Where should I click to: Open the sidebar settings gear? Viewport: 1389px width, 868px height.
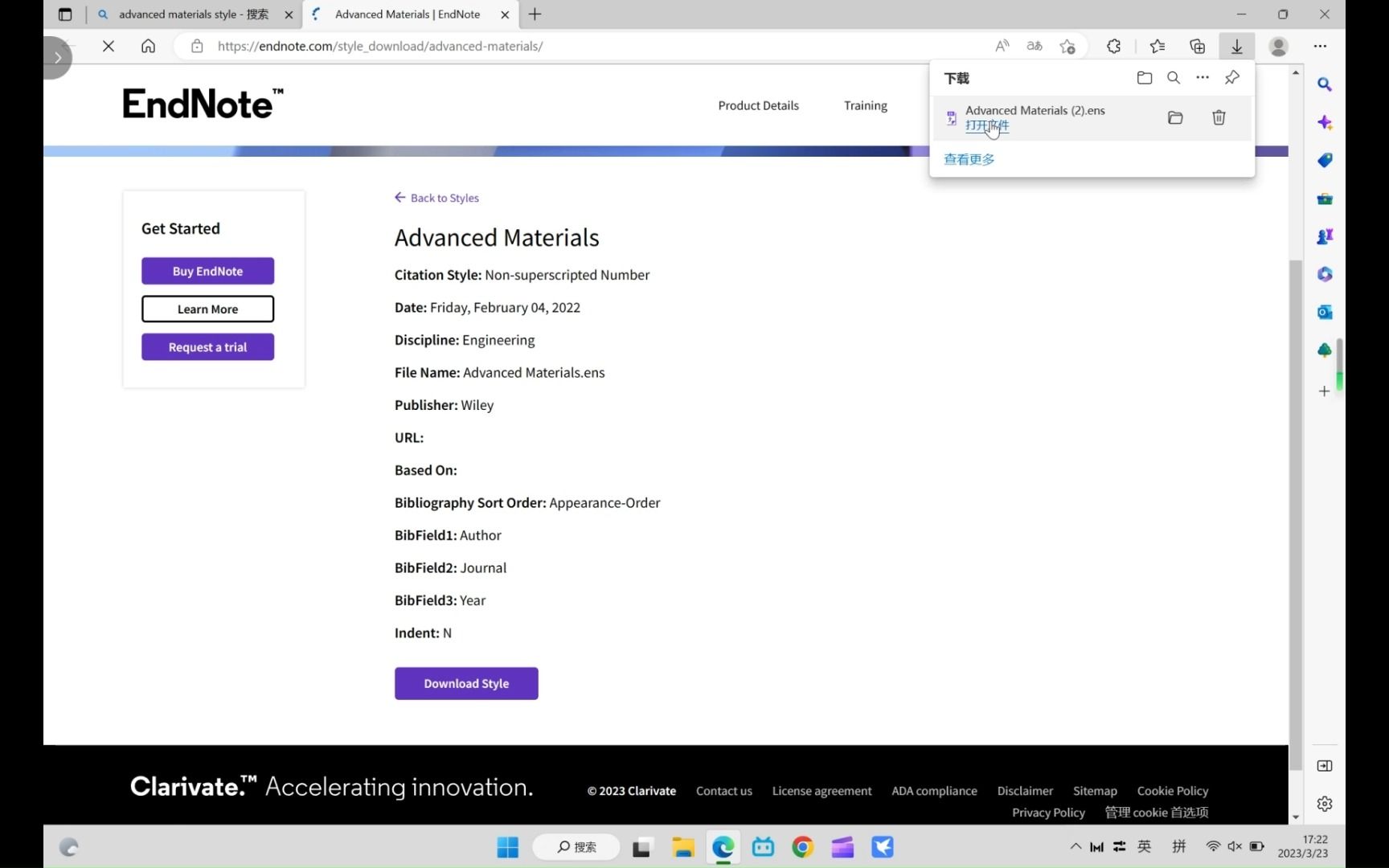click(1325, 804)
